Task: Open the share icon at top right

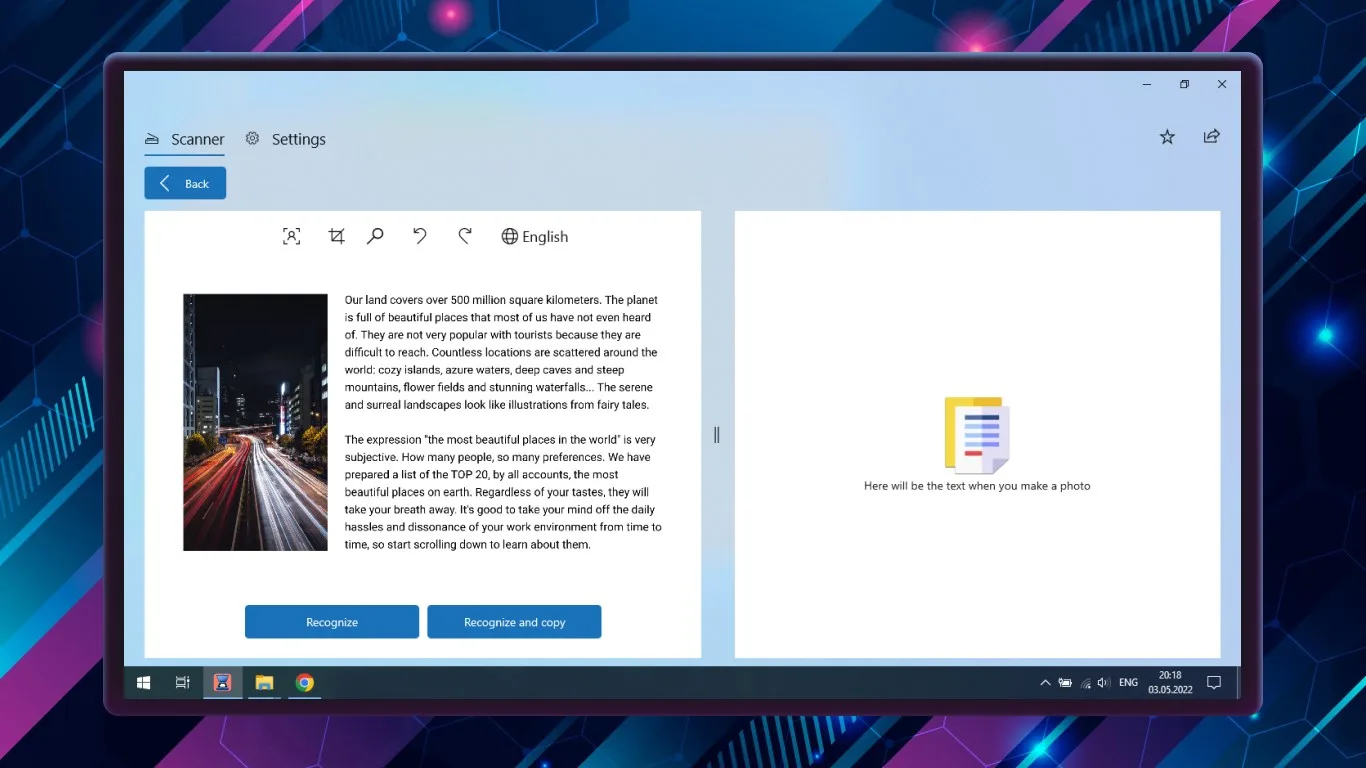Action: click(x=1212, y=136)
